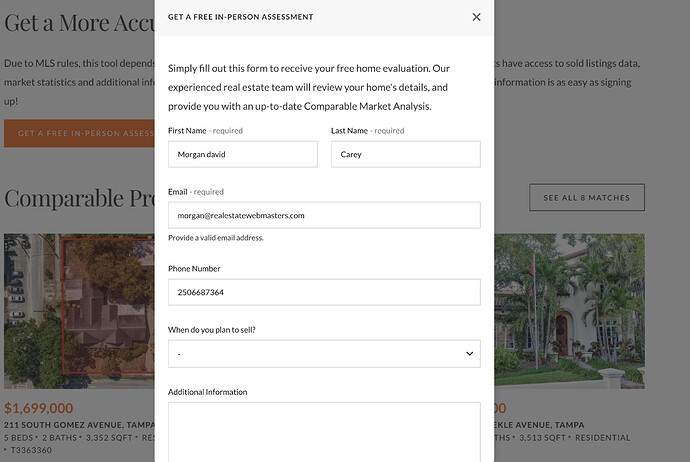Click the 'When do you plan to sell?' label
The image size is (690, 462).
[212, 330]
